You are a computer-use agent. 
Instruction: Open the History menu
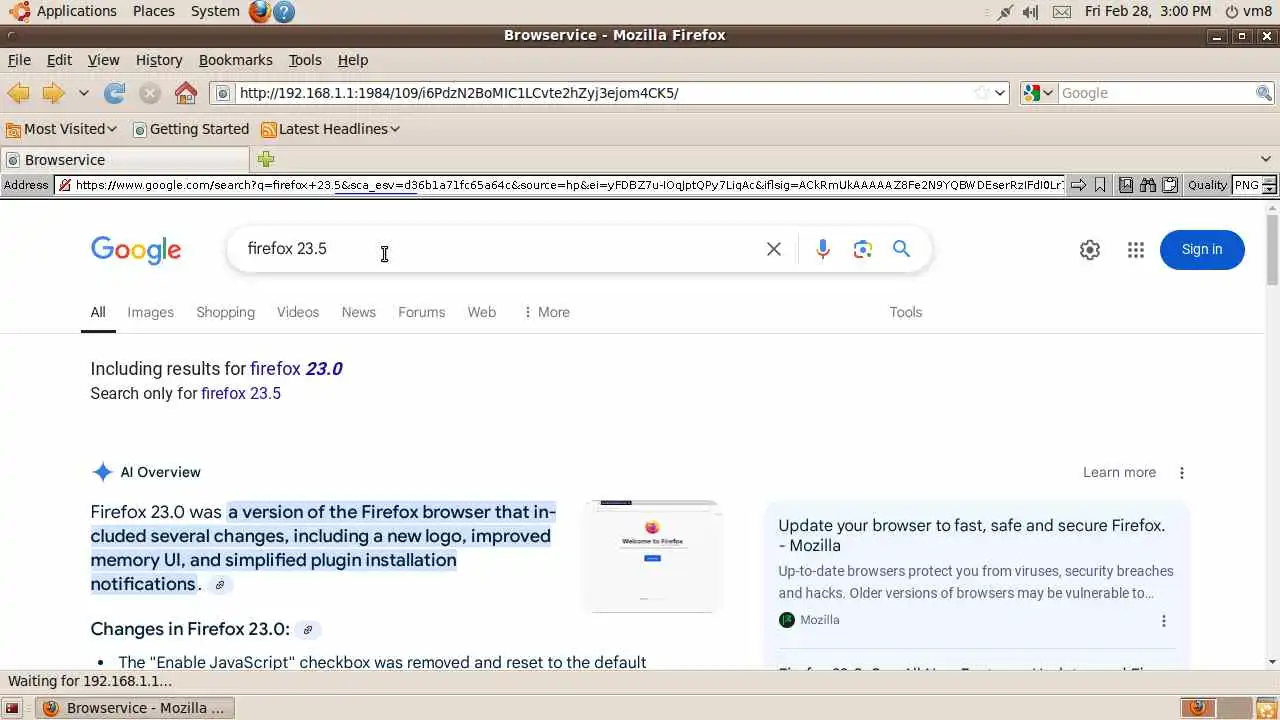tap(159, 60)
